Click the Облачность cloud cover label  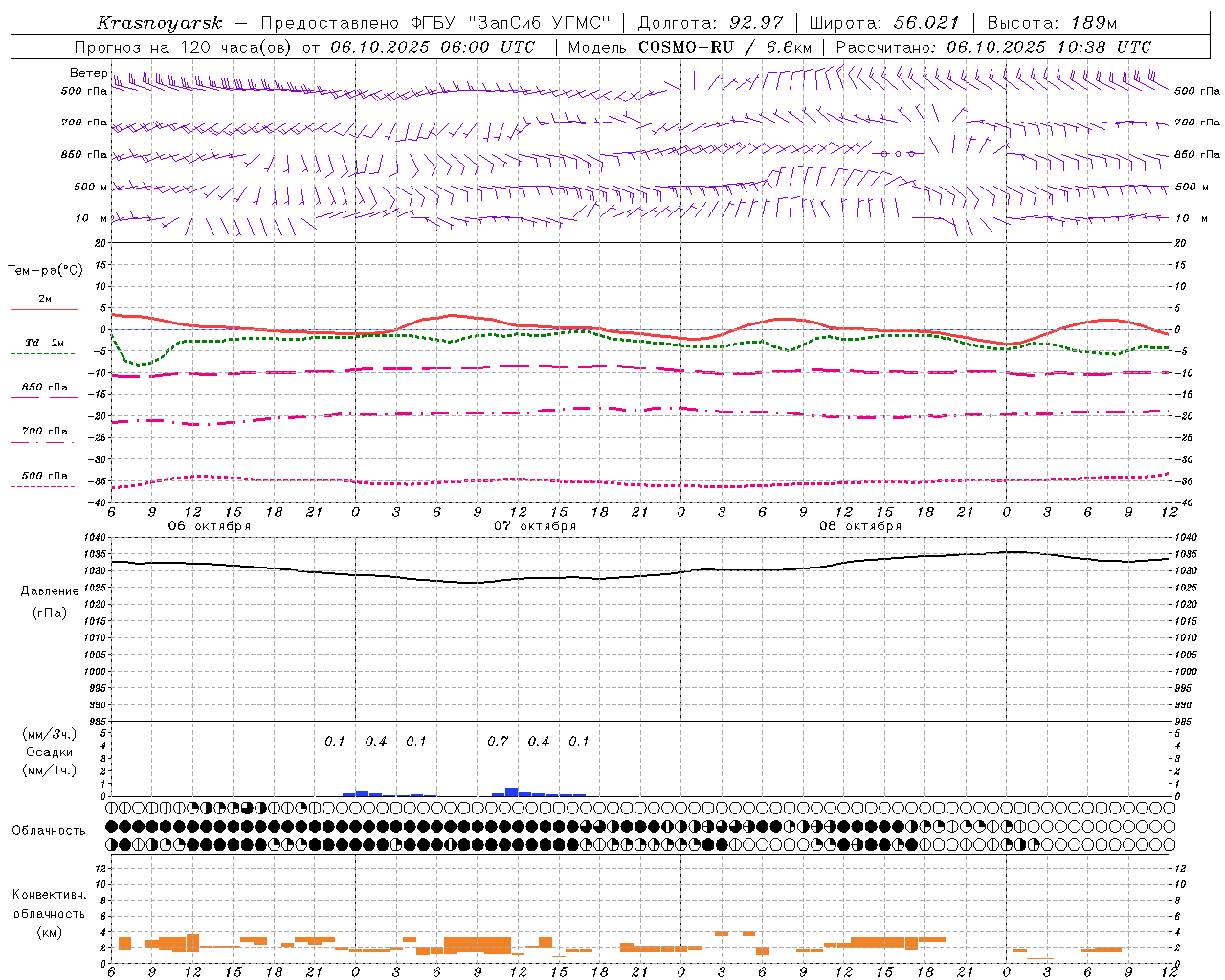[x=49, y=831]
